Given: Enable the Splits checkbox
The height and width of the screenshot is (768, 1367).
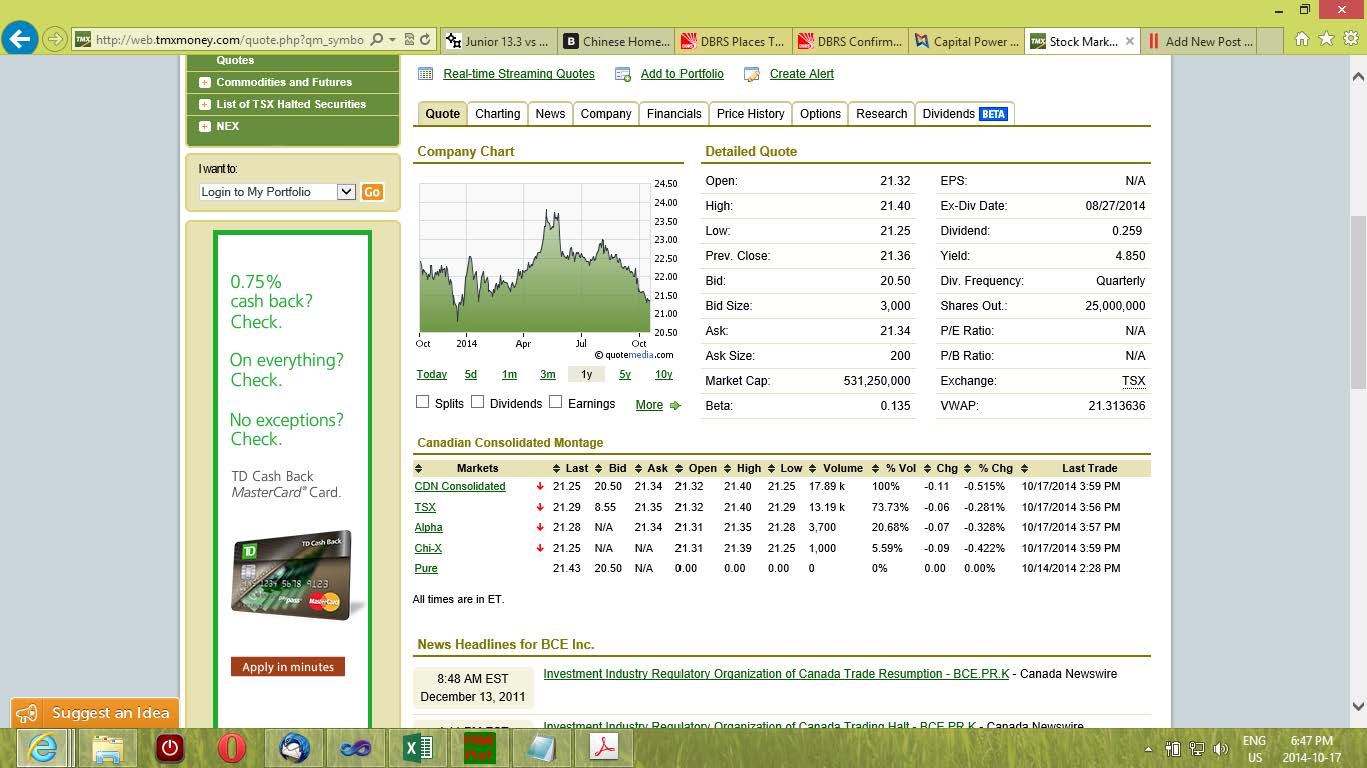Looking at the screenshot, I should pyautogui.click(x=423, y=402).
